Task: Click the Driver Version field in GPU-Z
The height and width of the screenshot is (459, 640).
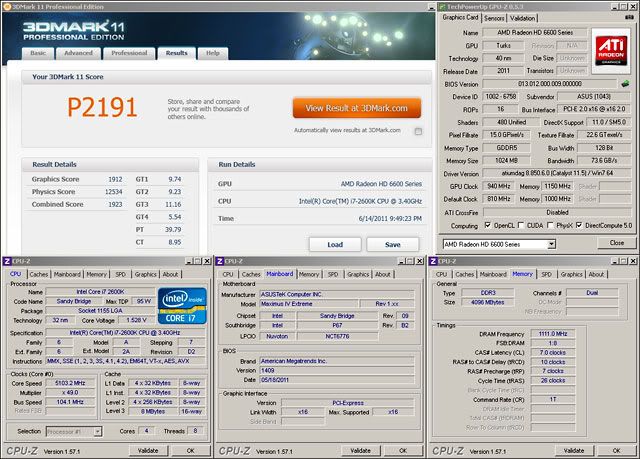Action: tap(557, 173)
